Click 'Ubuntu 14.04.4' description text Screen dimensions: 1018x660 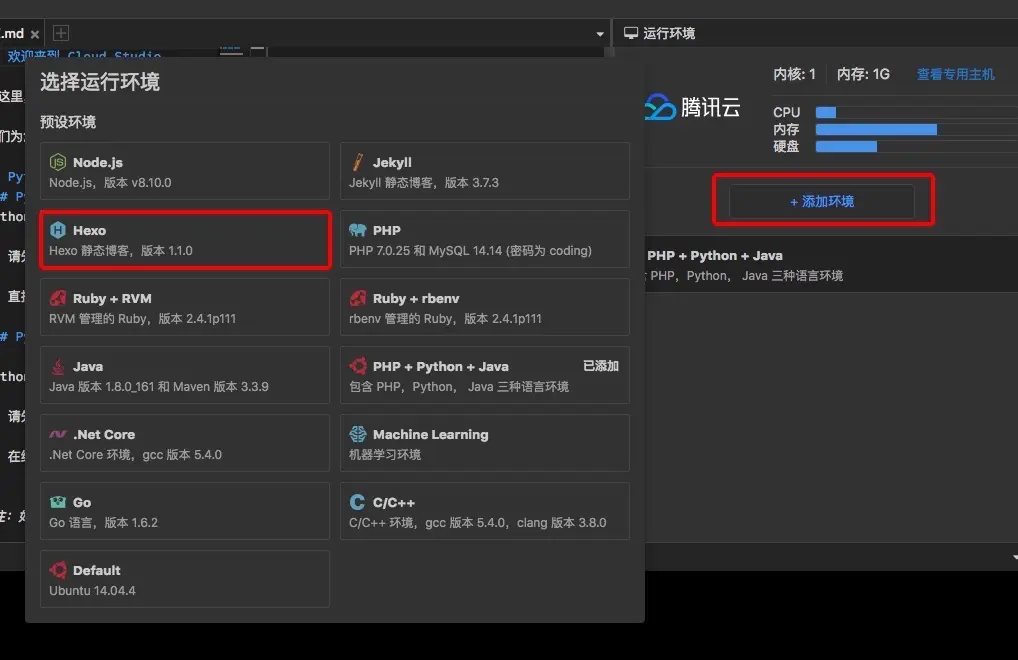pos(92,591)
